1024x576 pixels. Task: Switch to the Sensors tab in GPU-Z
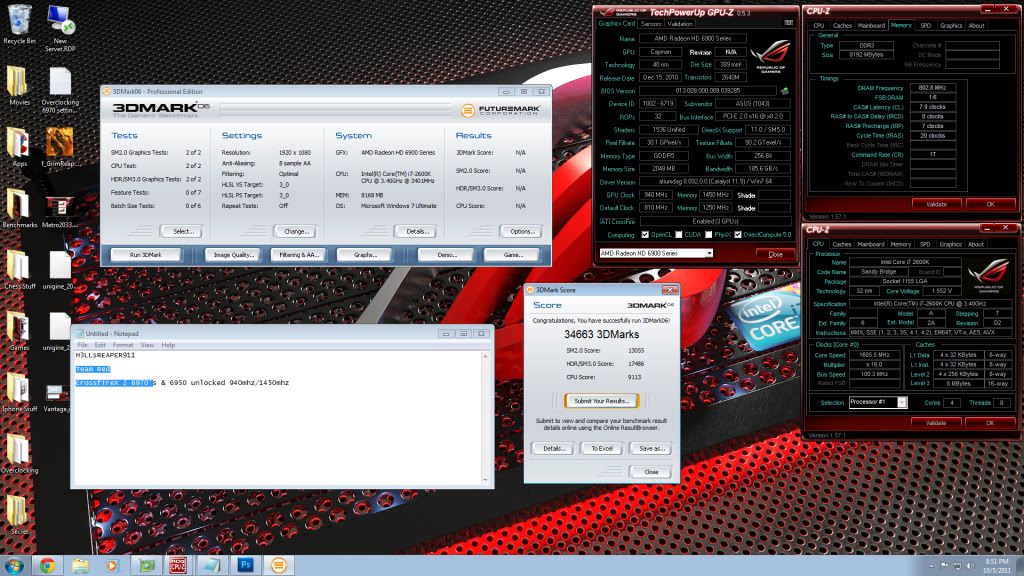(651, 24)
